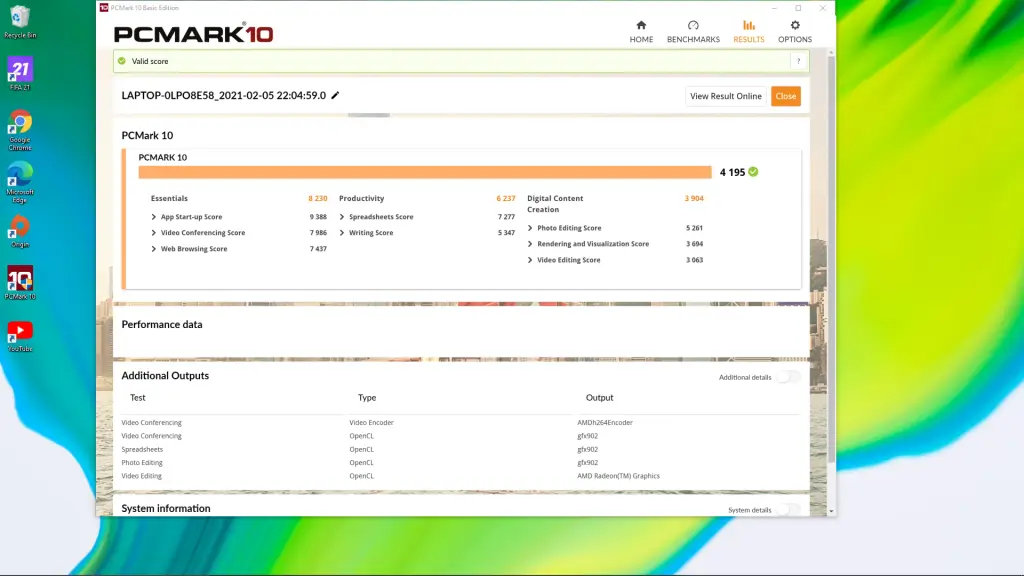1024x576 pixels.
Task: Select the result name LAPTOP-0LPO8E58 text
Action: pos(223,95)
